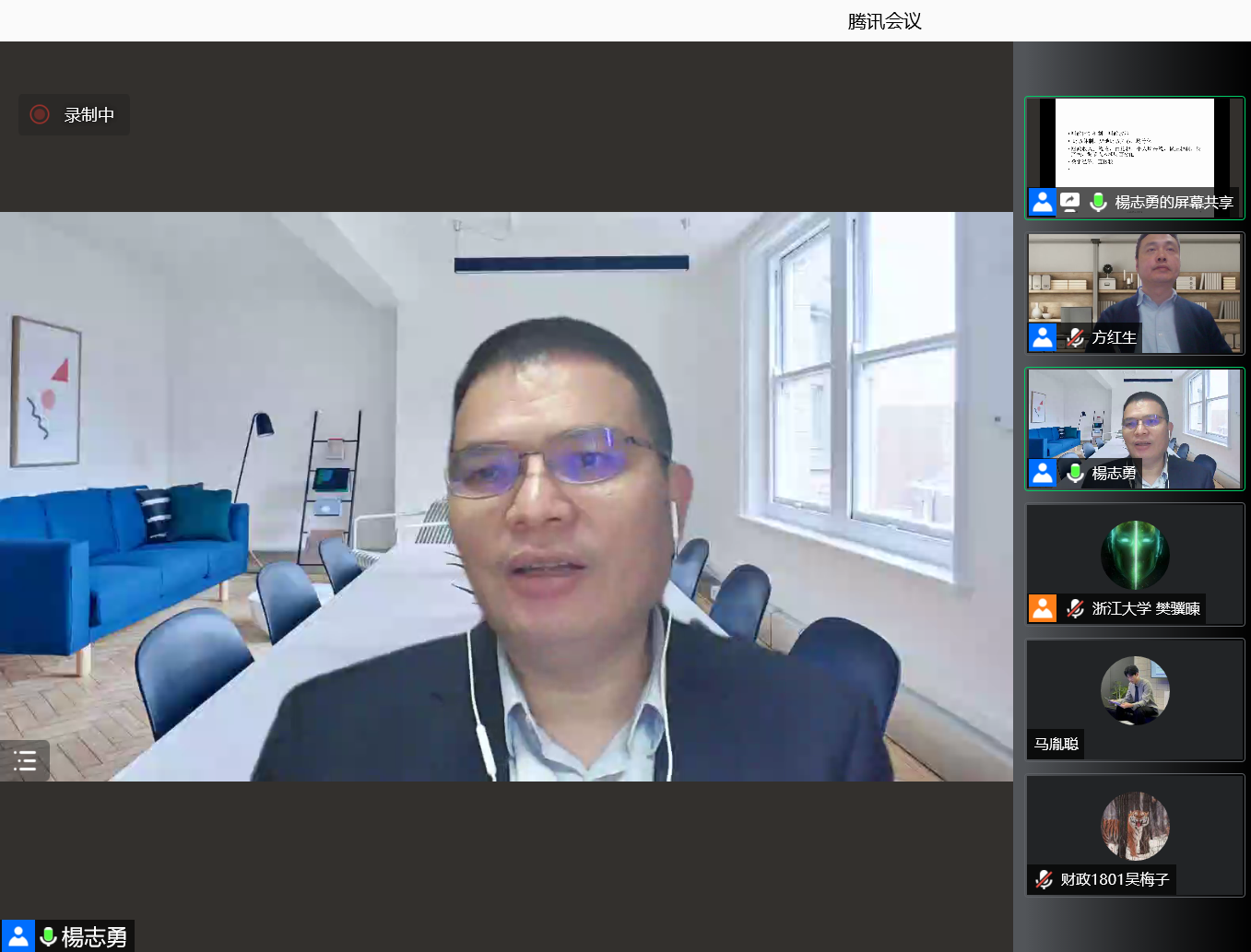
Task: Click muted mic icon beside 浙江大学 樊骥暕
Action: [1075, 609]
